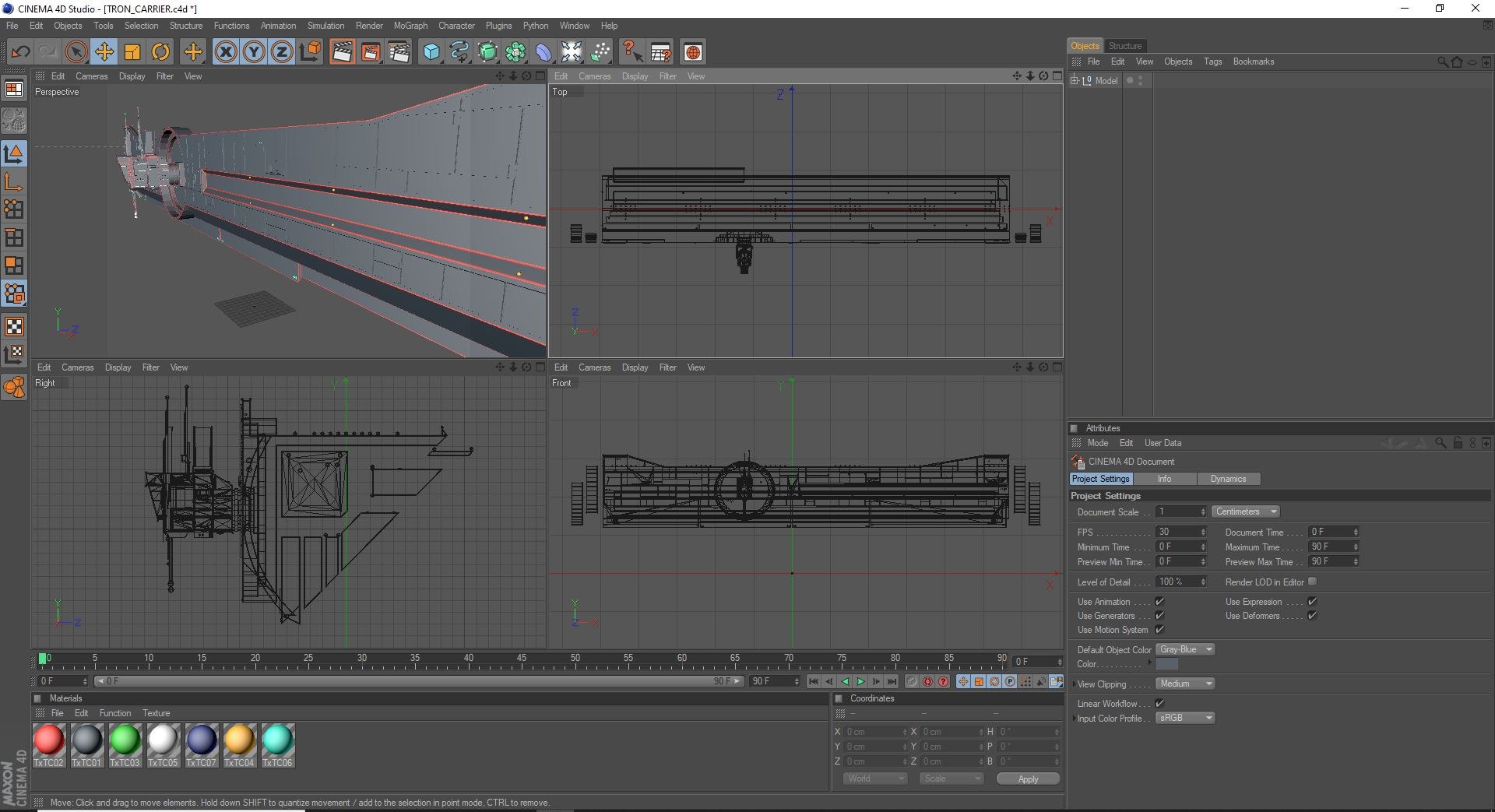Click the Apply button in Coordinates
The width and height of the screenshot is (1495, 812).
[1027, 779]
